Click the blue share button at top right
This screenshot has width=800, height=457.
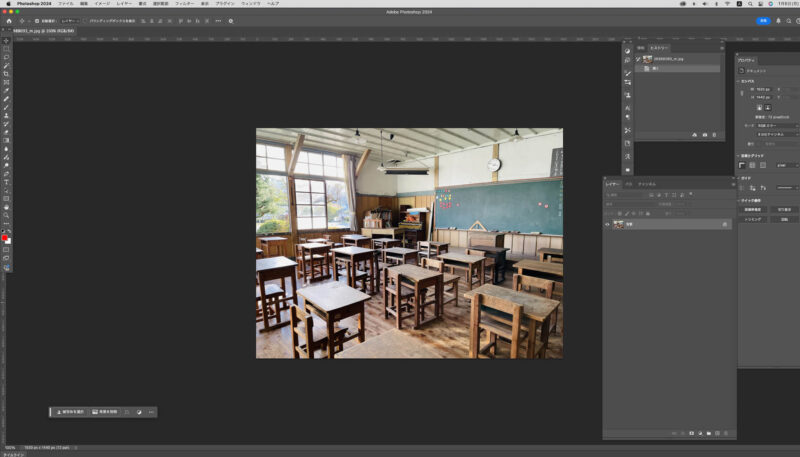[763, 21]
